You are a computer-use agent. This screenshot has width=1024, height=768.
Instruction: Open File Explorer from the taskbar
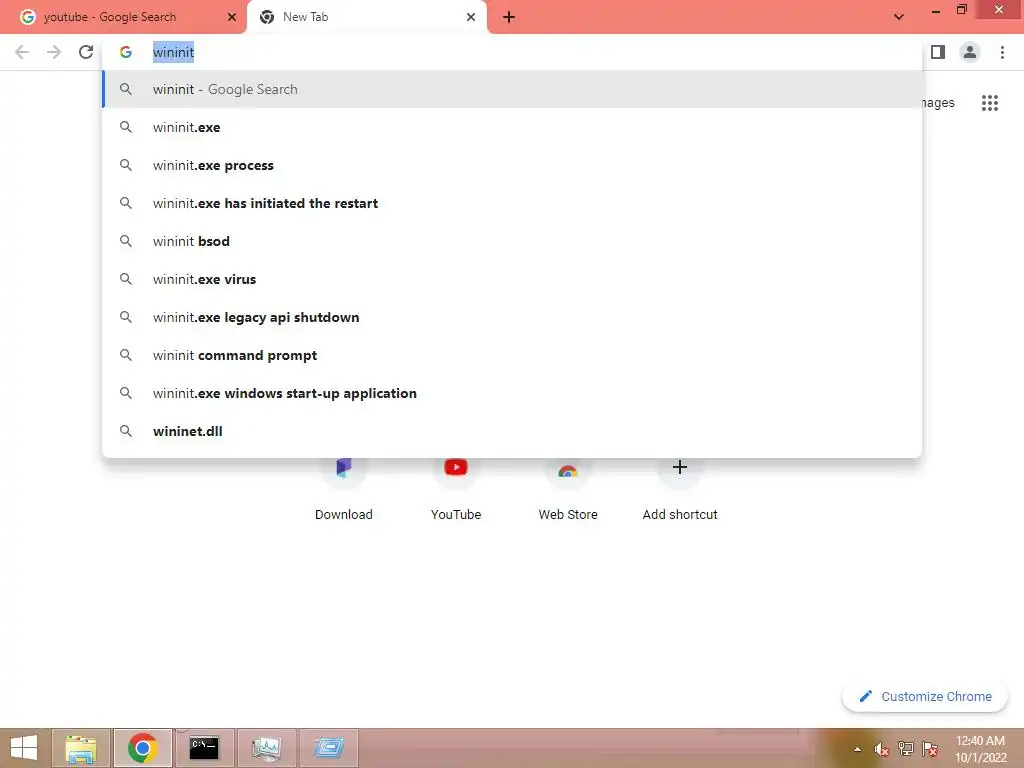[x=81, y=748]
